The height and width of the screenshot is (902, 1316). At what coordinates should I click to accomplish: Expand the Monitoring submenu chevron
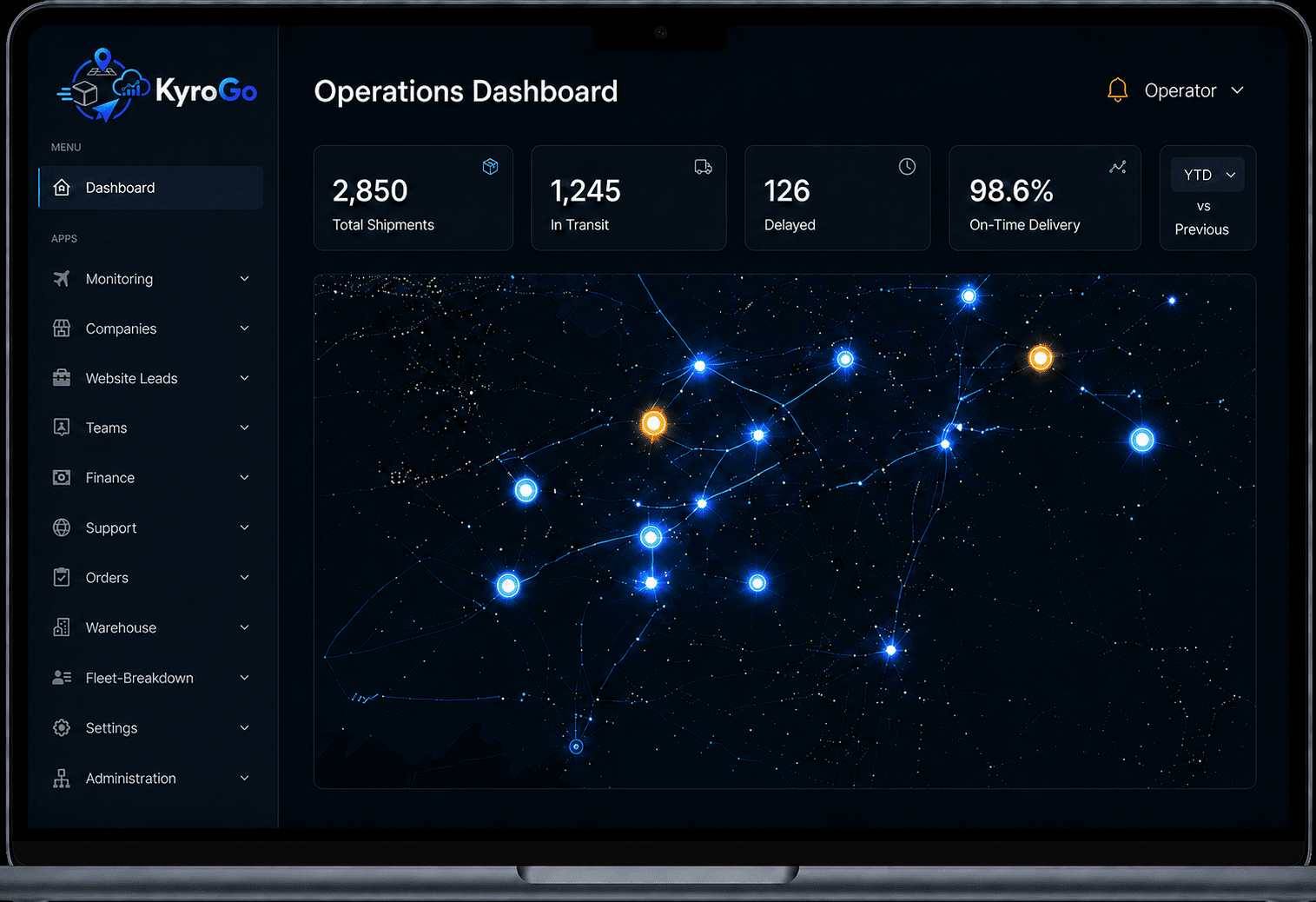[x=244, y=279]
